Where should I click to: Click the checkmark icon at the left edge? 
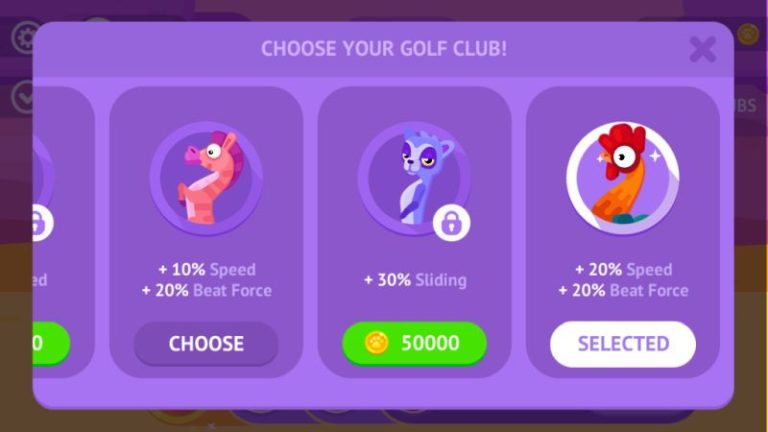23,97
